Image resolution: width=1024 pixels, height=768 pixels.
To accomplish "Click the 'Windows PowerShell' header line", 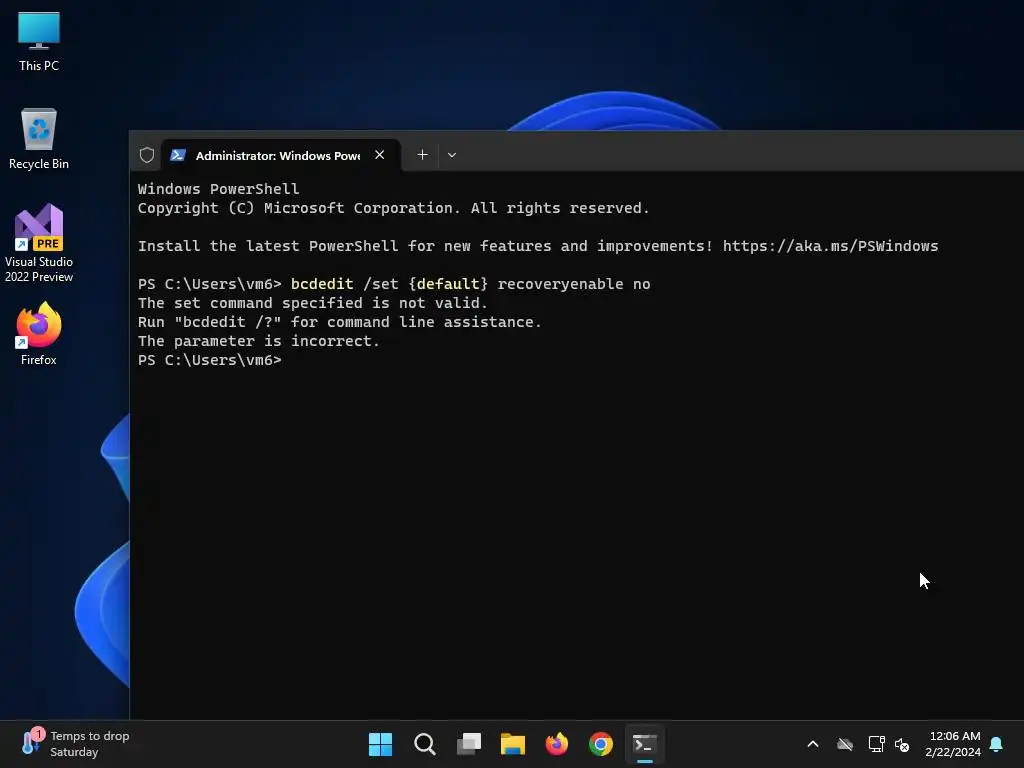I will (x=218, y=189).
